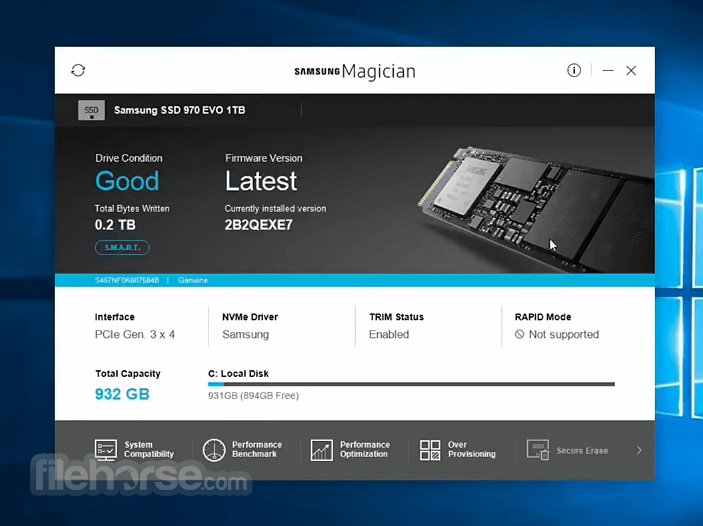Click the 931GB (894GB Free) text
The height and width of the screenshot is (526, 703).
(253, 396)
